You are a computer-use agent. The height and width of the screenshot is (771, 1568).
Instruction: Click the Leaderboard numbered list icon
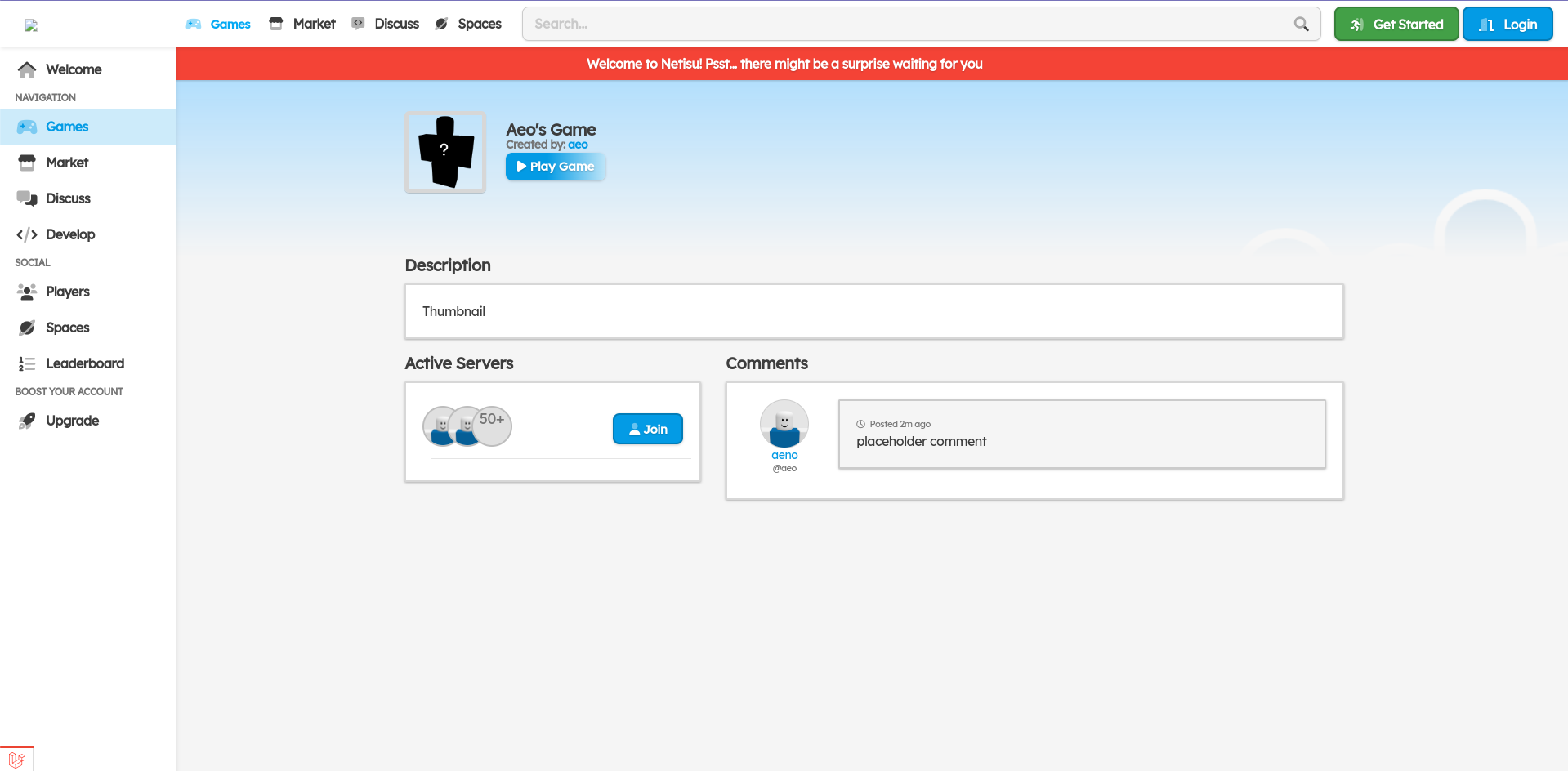point(27,364)
